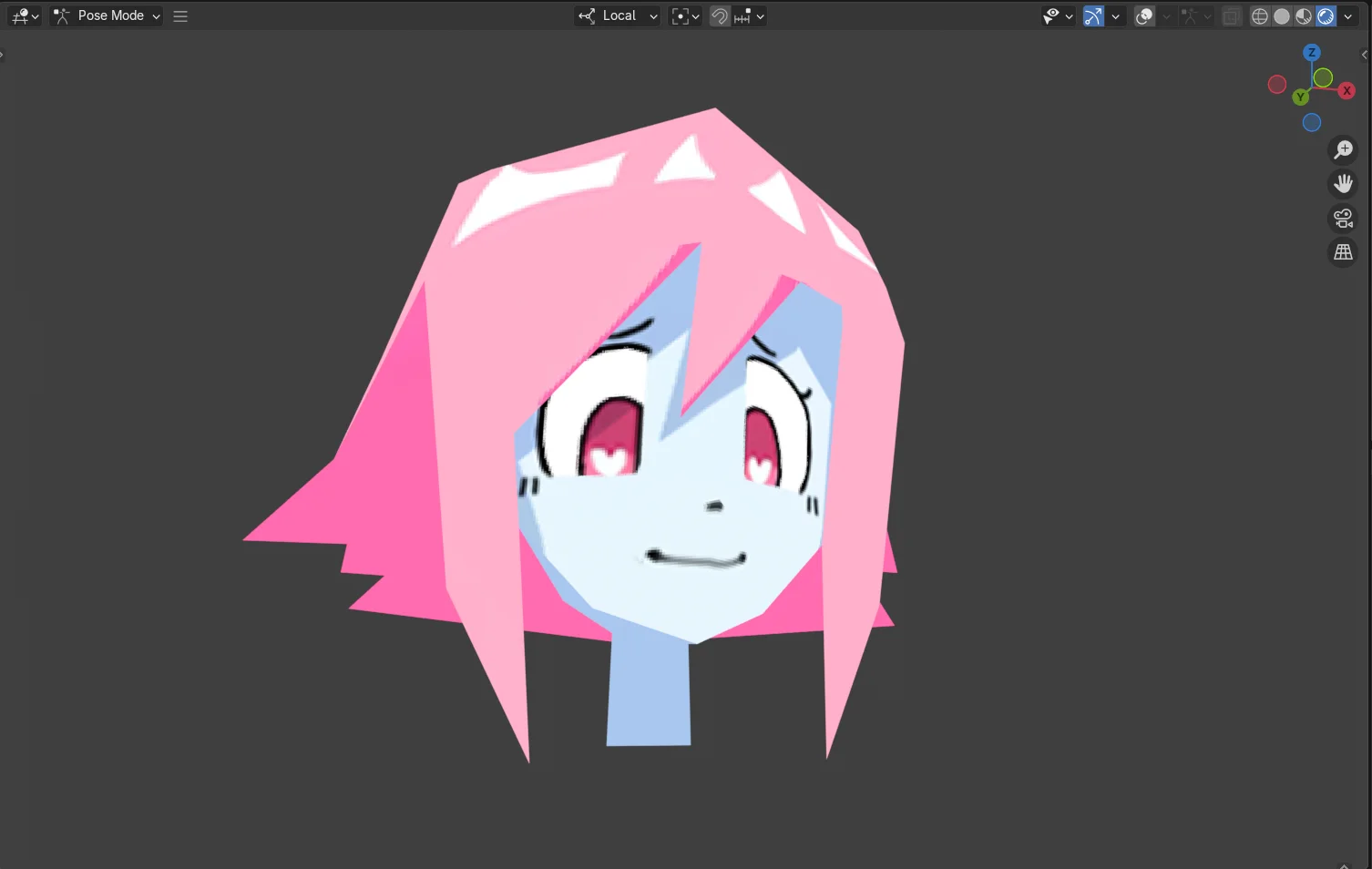The width and height of the screenshot is (1372, 869).
Task: Click the rendered viewport shading sphere
Action: (x=1325, y=15)
